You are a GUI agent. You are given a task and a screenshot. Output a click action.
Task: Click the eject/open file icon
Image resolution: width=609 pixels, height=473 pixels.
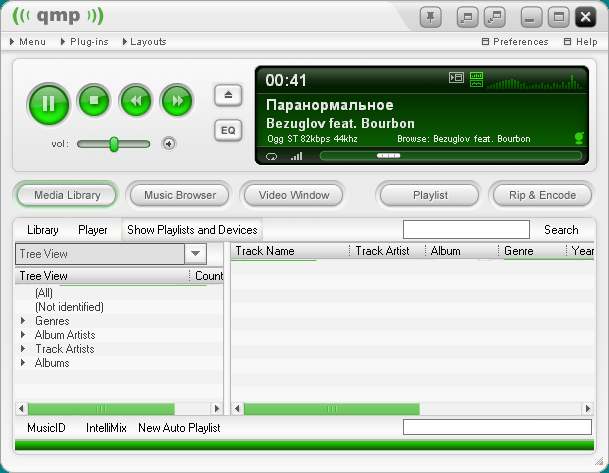click(x=227, y=95)
